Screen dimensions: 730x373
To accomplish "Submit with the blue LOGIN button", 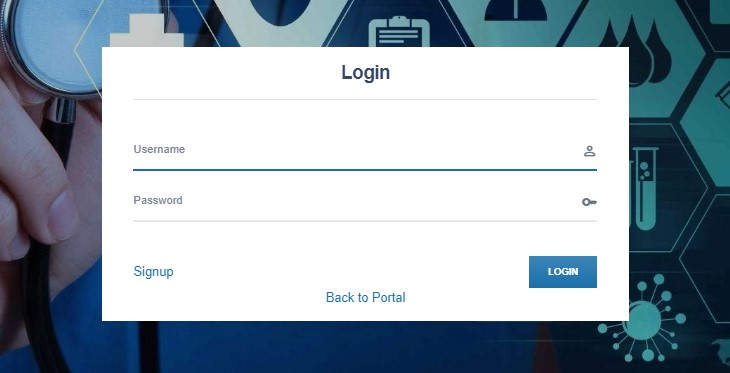I will point(562,271).
